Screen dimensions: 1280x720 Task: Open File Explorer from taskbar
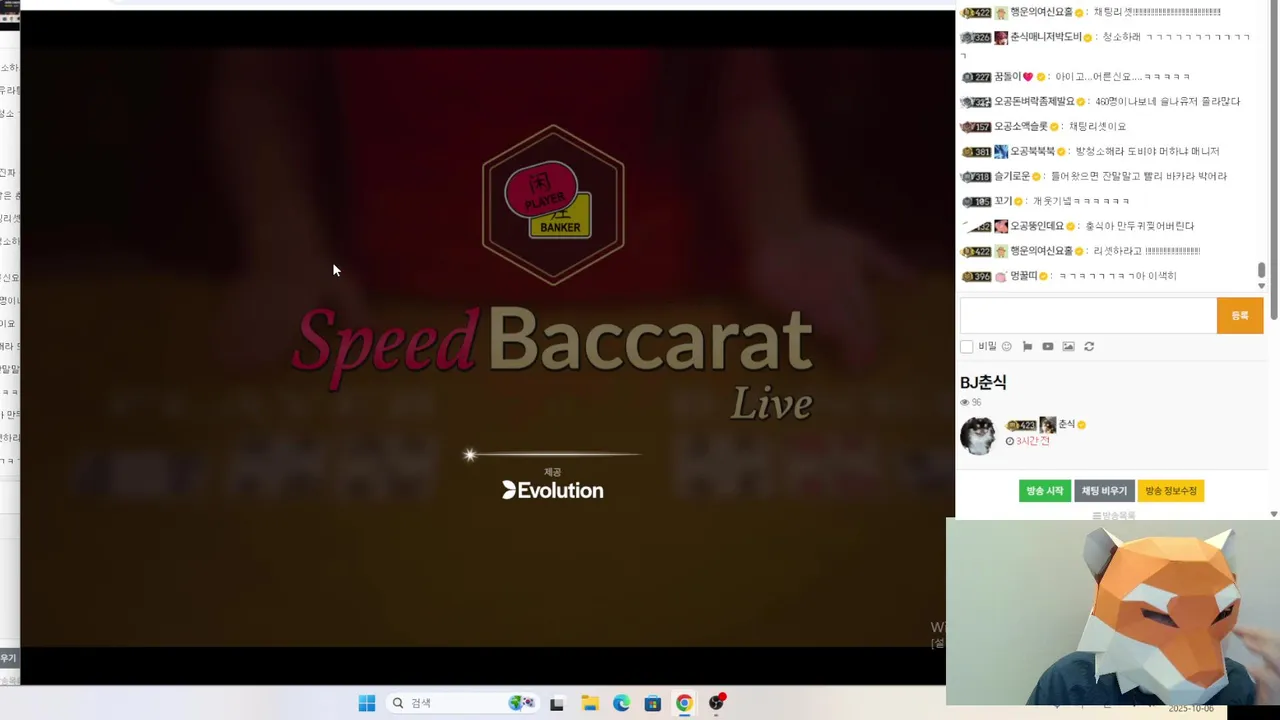click(x=590, y=703)
